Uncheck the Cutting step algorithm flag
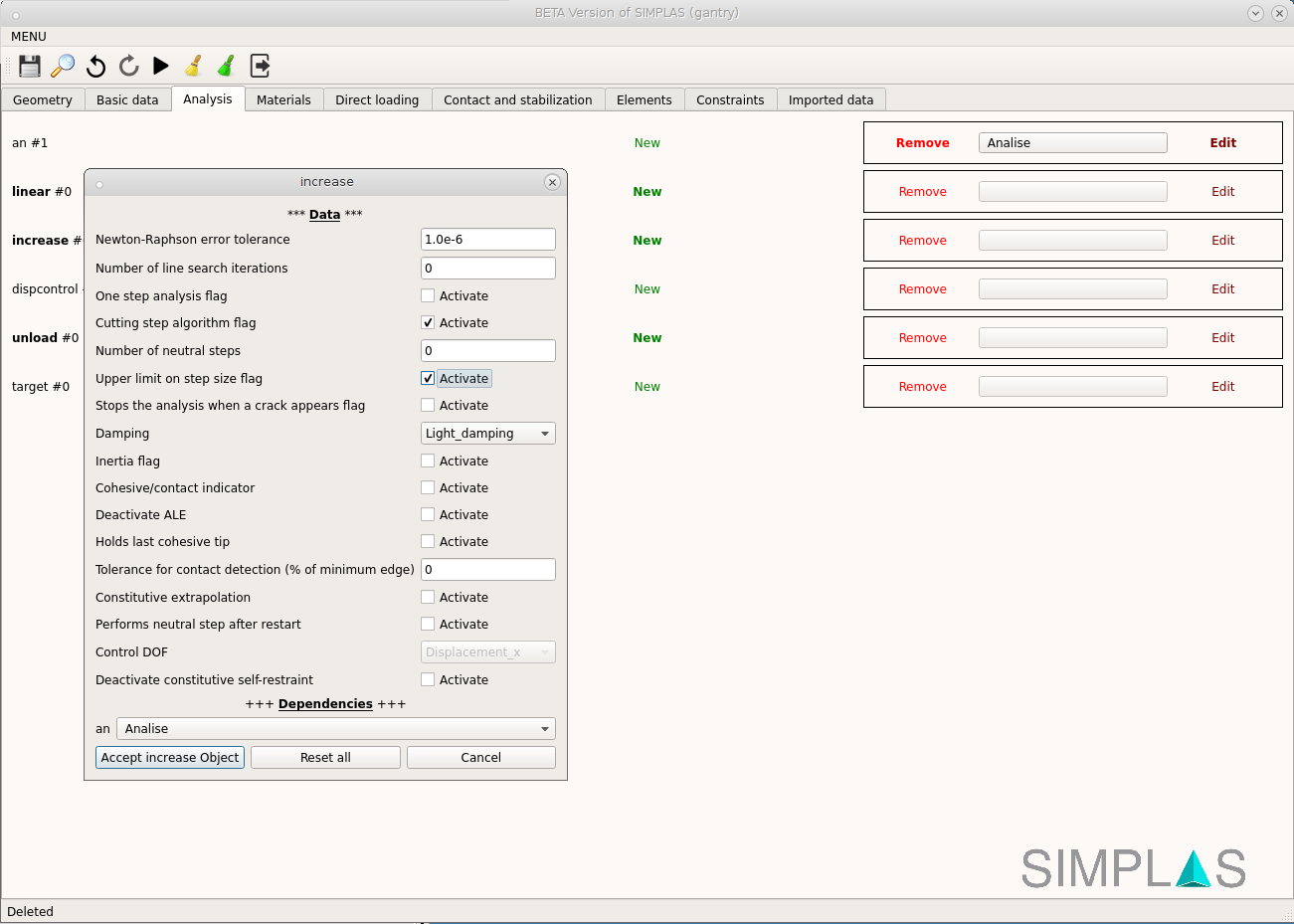The image size is (1294, 924). click(428, 322)
